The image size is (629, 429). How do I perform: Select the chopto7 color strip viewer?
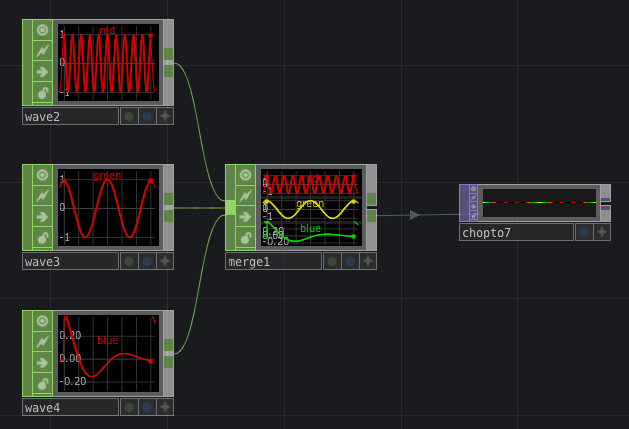pyautogui.click(x=540, y=203)
